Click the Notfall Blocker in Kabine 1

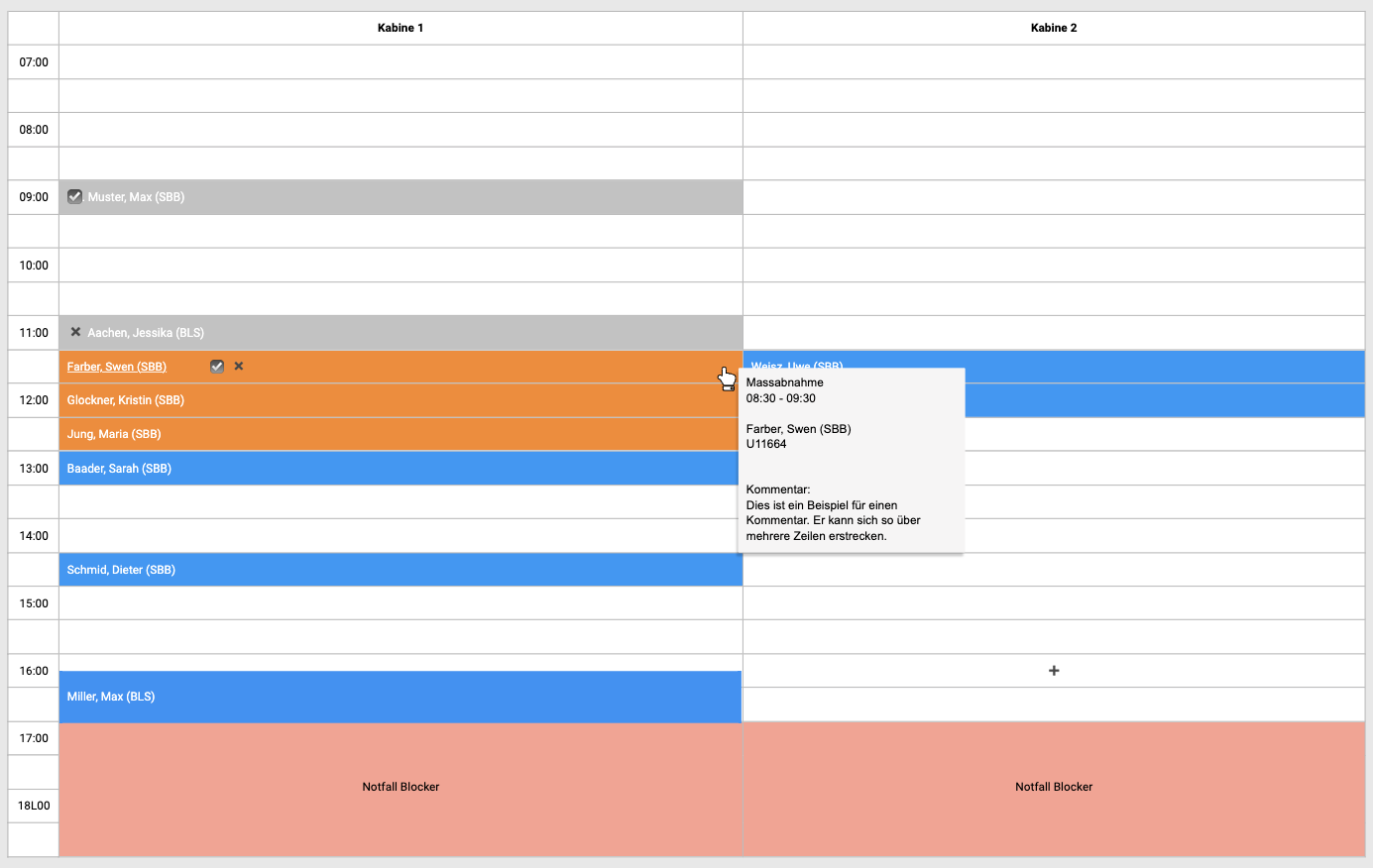[x=400, y=787]
